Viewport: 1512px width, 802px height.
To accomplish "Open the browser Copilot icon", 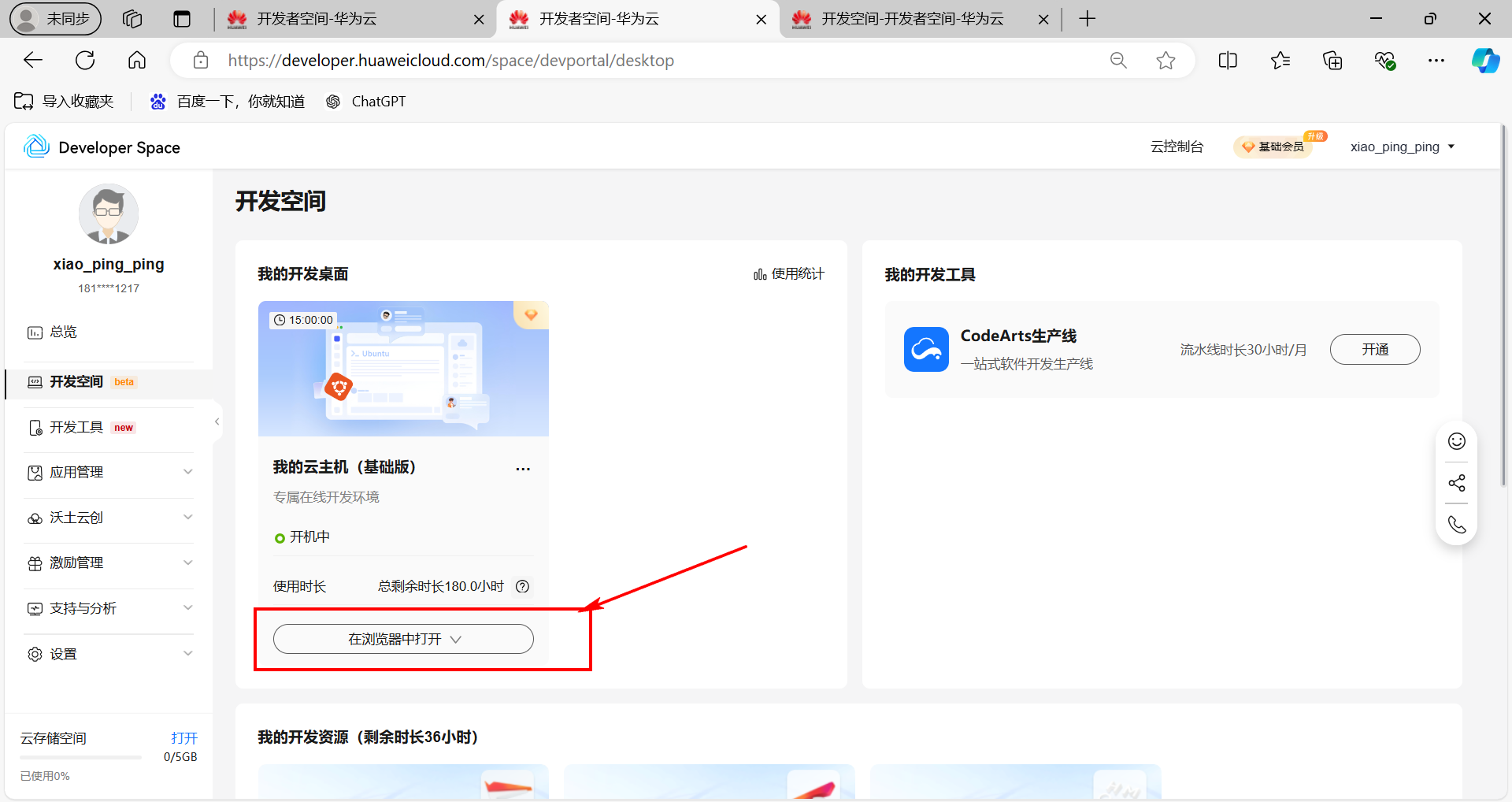I will 1485,61.
